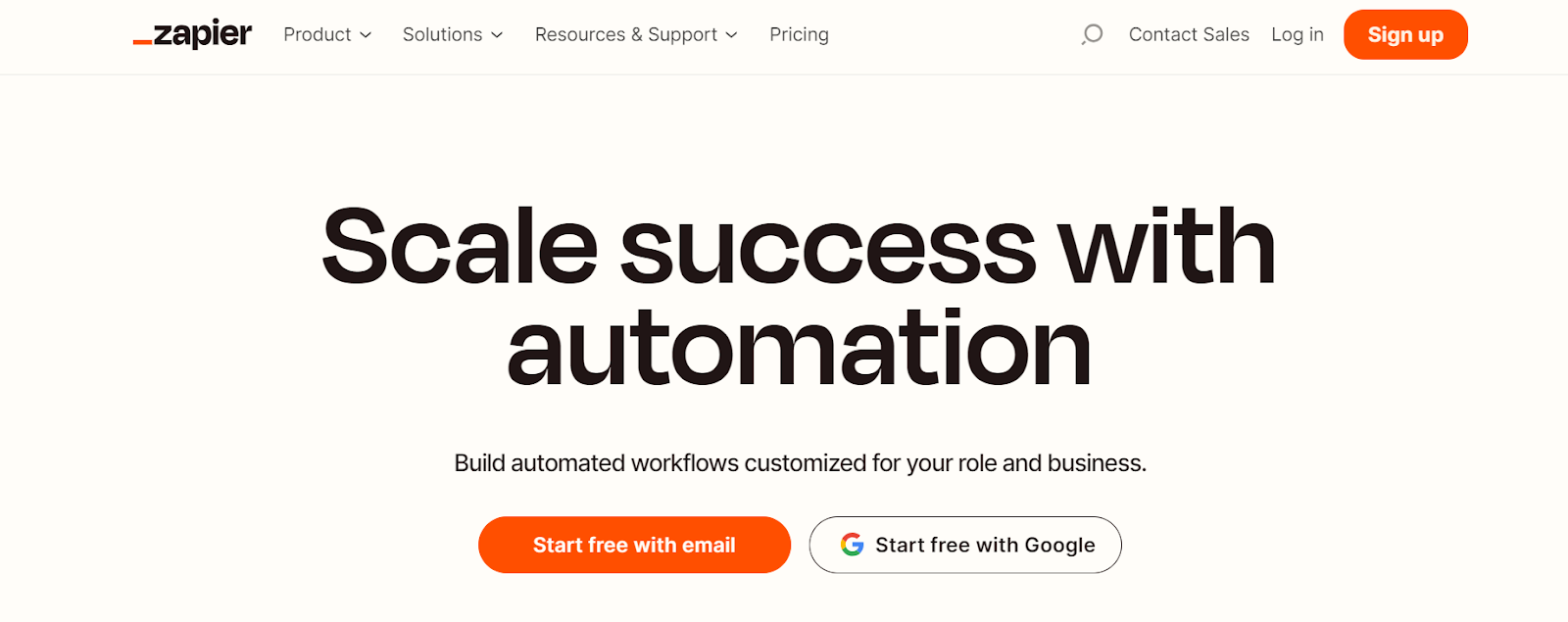The image size is (1568, 622).
Task: Open the Solutions menu label
Action: (x=442, y=34)
